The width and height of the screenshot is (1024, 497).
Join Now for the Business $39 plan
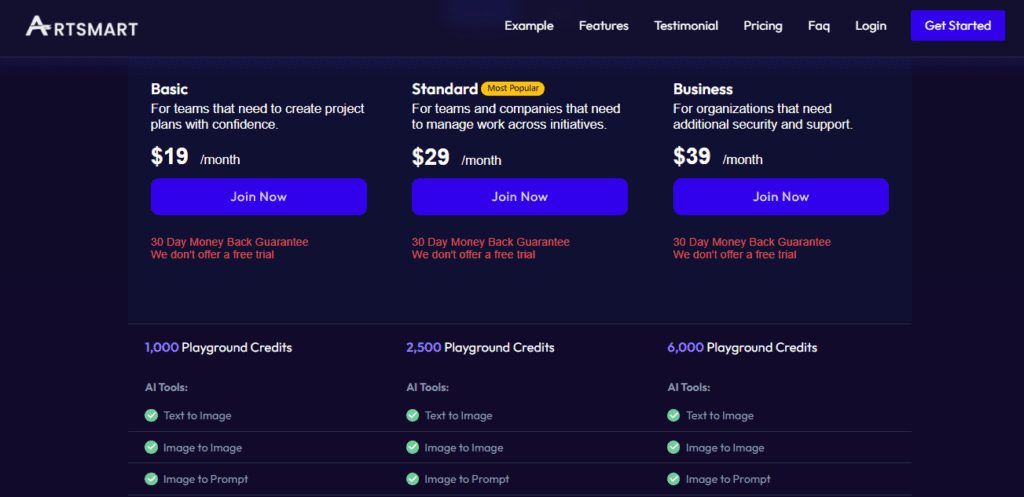click(x=781, y=197)
